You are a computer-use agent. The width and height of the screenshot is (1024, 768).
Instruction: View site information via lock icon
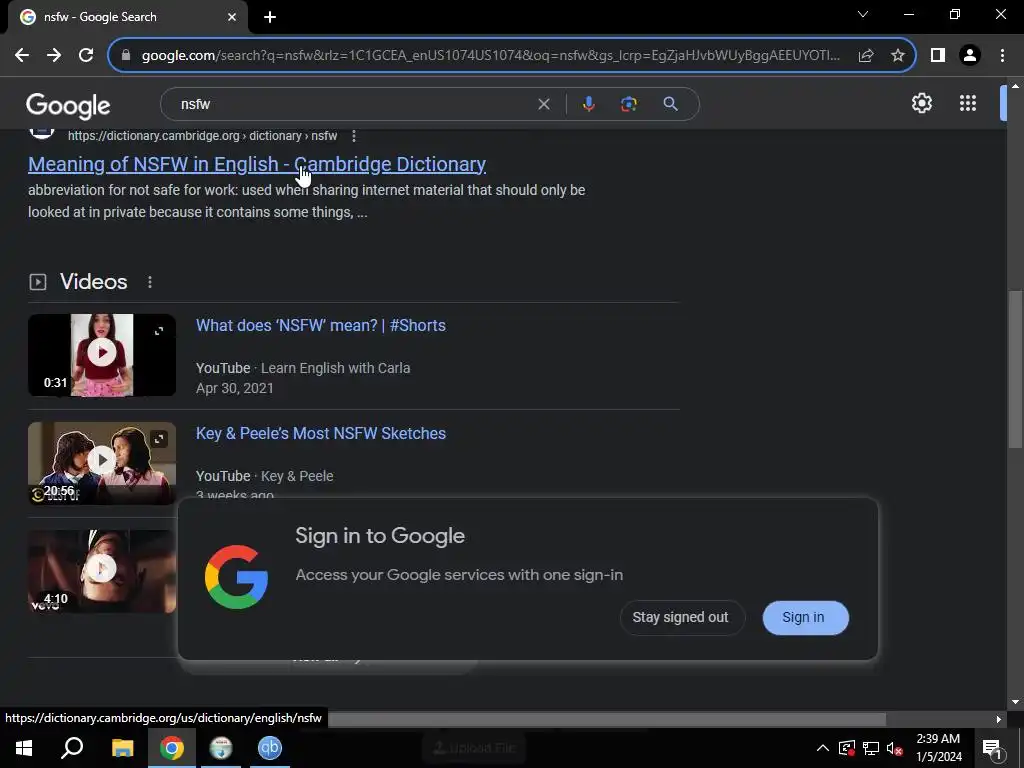tap(126, 56)
